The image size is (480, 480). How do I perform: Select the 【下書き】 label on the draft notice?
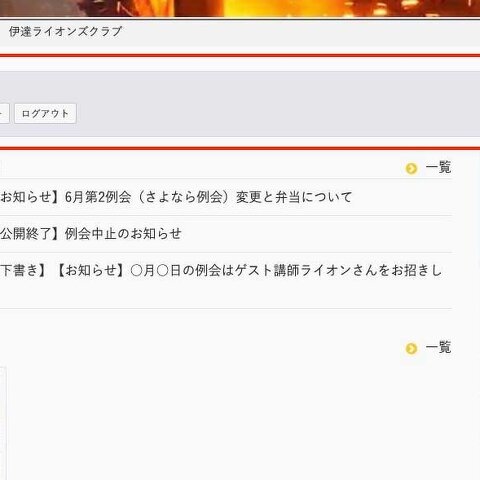pos(25,270)
